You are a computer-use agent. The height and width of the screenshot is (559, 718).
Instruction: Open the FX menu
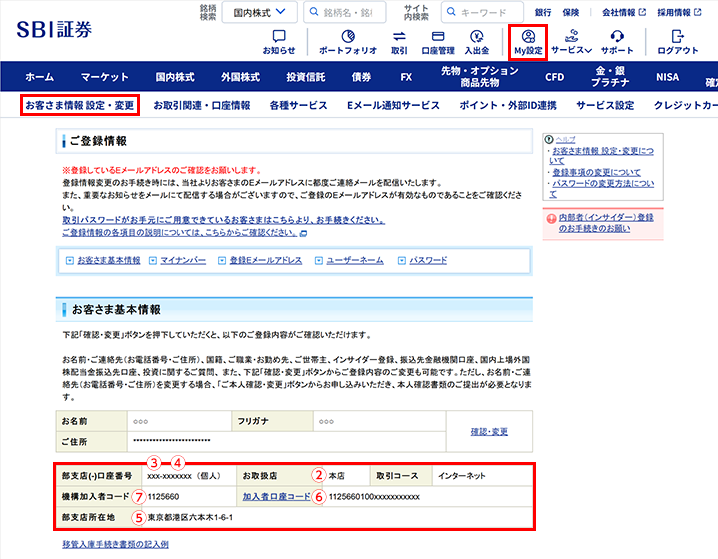click(406, 77)
